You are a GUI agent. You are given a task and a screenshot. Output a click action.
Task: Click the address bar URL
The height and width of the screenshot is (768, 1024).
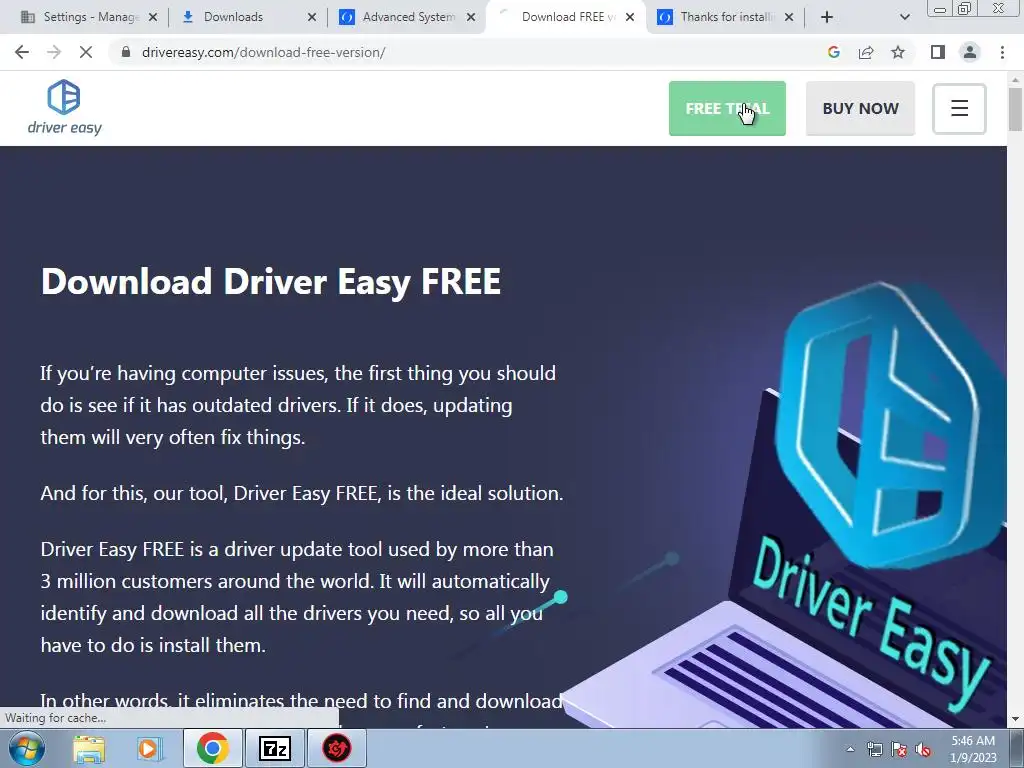click(x=263, y=52)
